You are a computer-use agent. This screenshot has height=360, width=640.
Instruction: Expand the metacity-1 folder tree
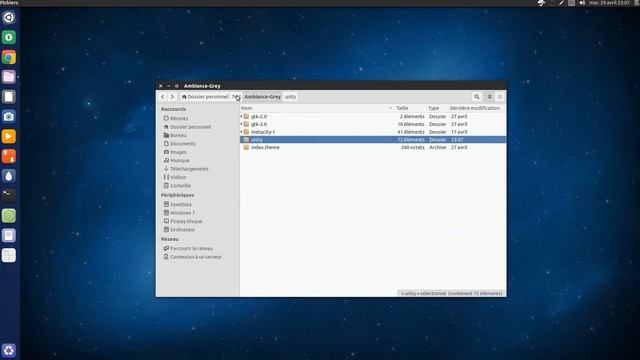(242, 132)
